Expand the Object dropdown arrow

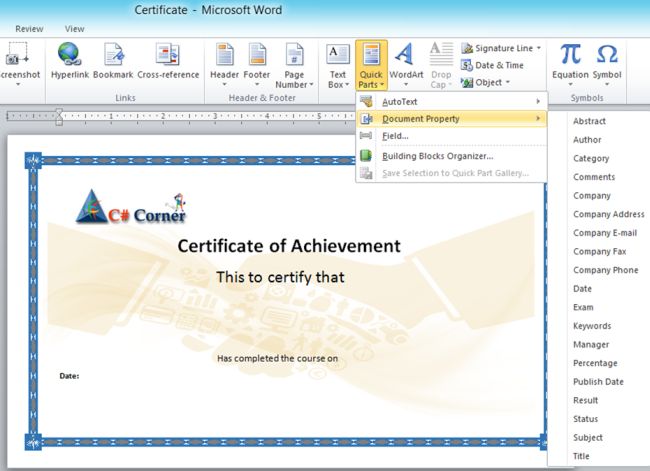point(507,83)
